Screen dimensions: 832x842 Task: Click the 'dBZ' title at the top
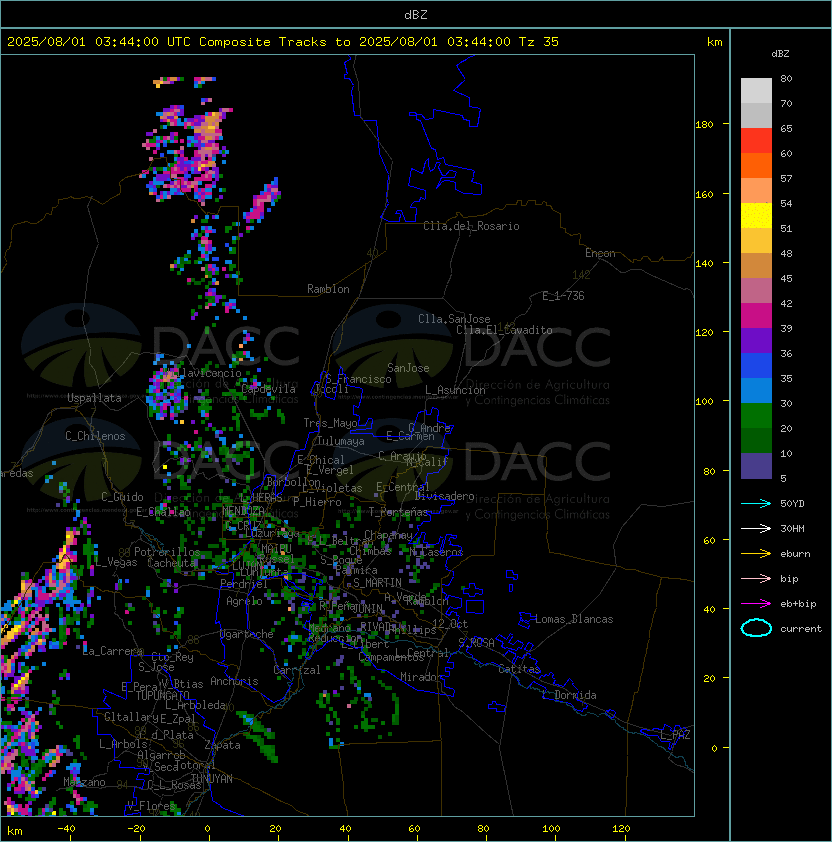pyautogui.click(x=416, y=14)
